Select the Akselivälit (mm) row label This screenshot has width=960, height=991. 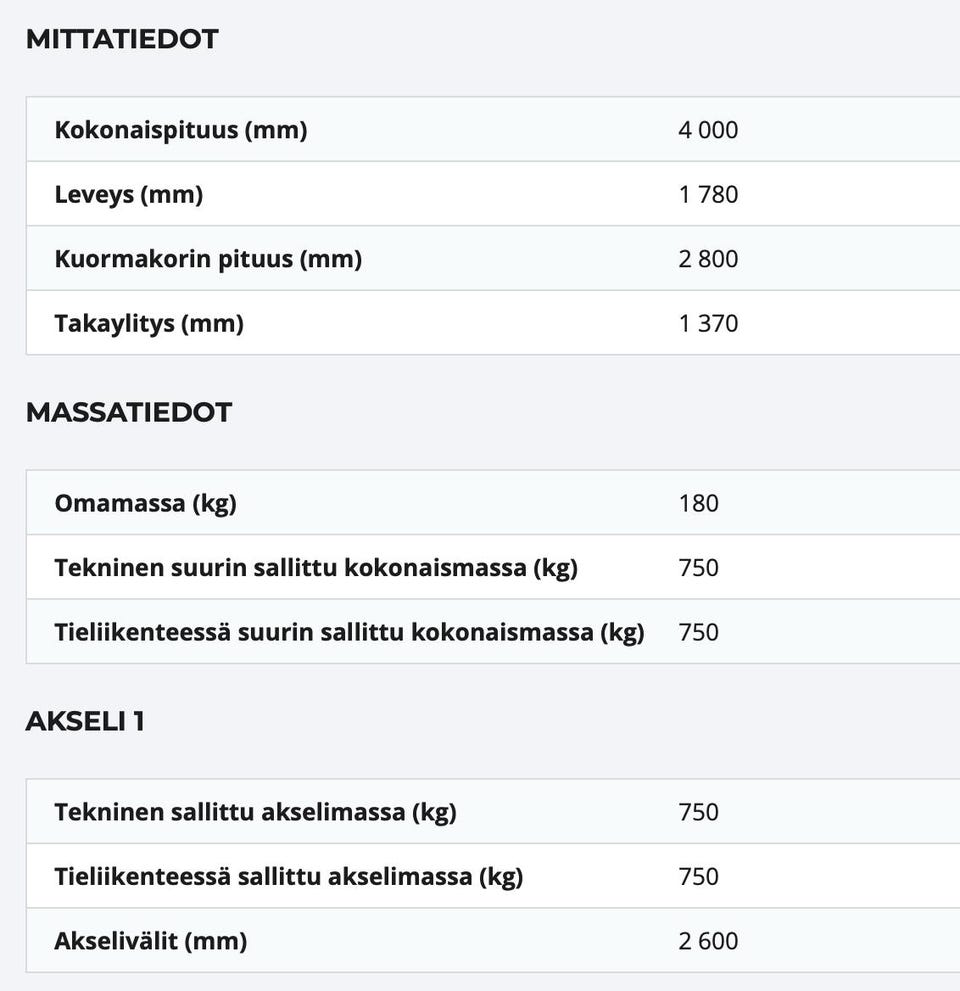(x=151, y=941)
